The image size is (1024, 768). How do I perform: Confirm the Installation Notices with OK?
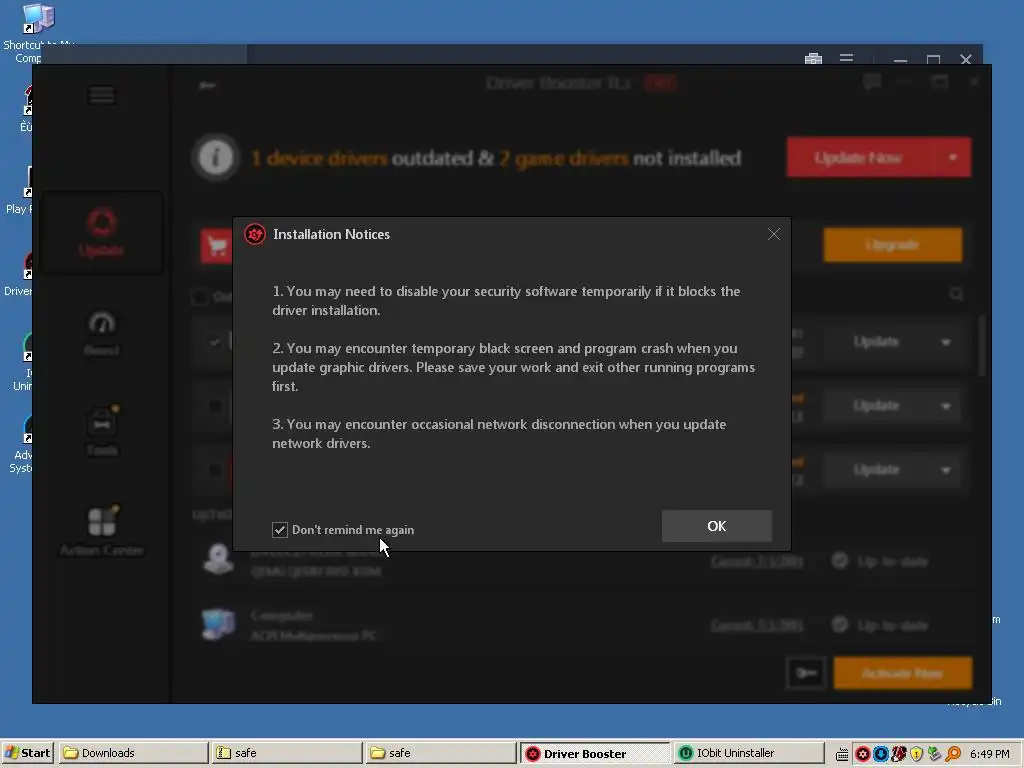716,526
